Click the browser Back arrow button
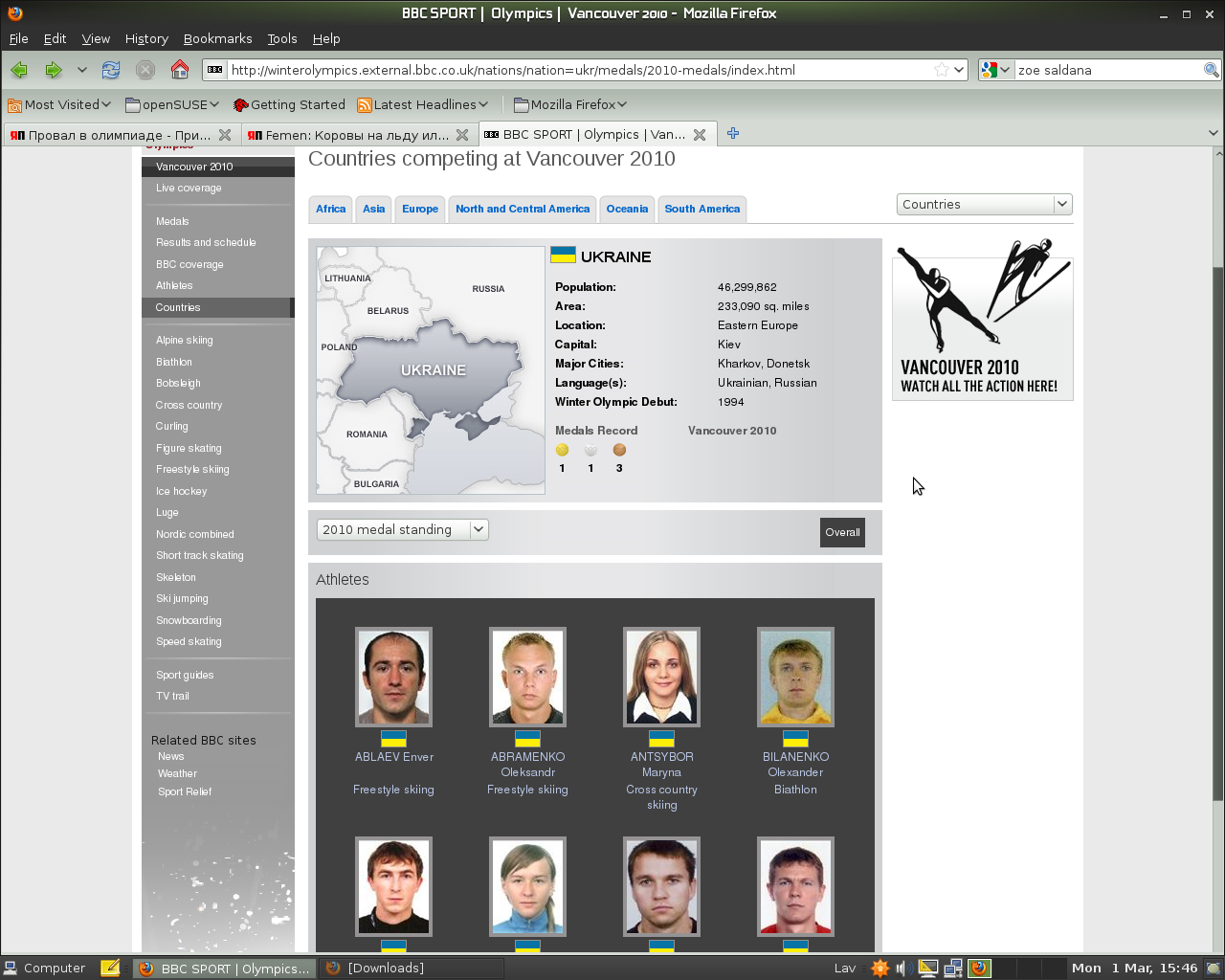The image size is (1225, 980). (x=19, y=70)
